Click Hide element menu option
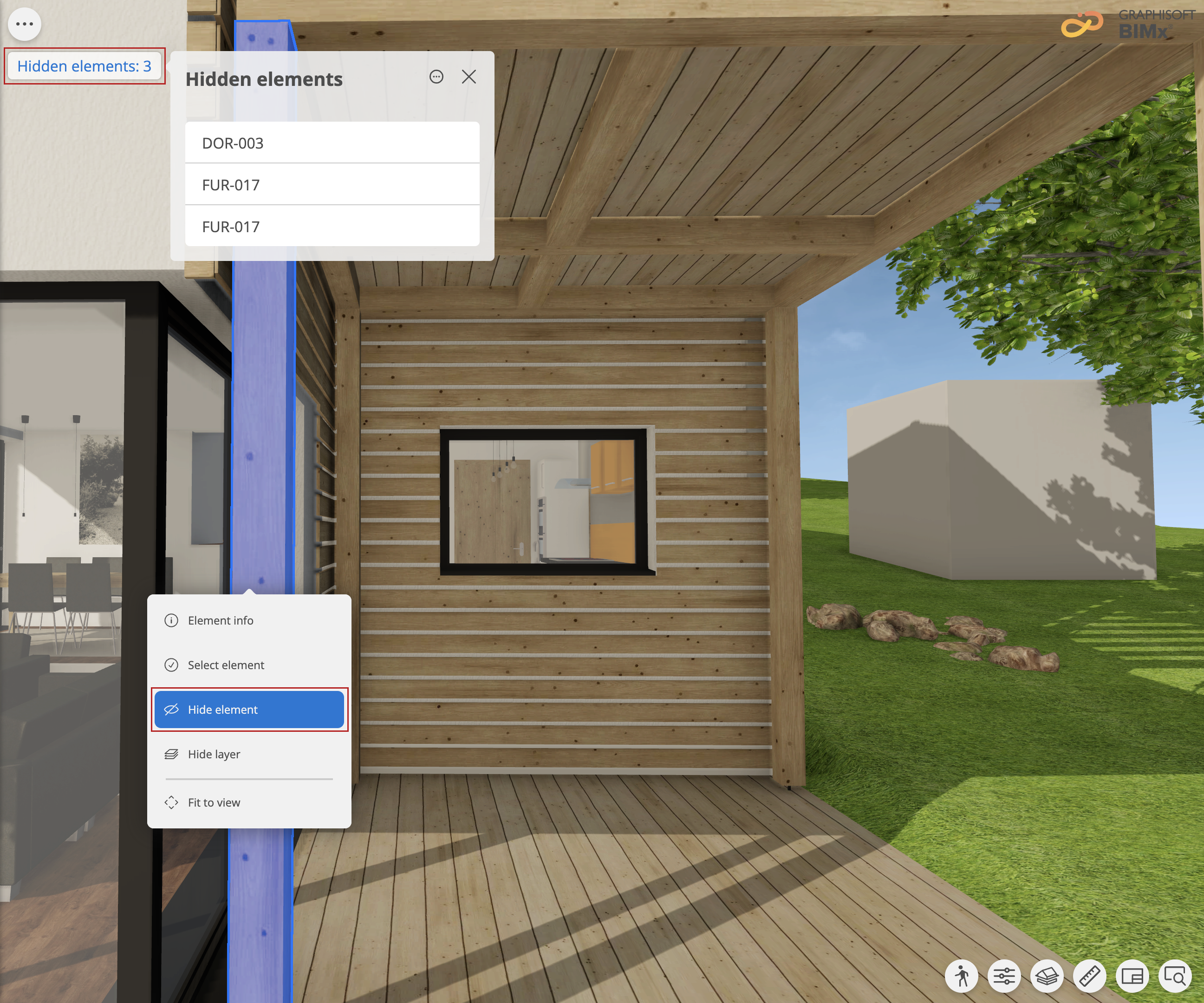 point(249,710)
